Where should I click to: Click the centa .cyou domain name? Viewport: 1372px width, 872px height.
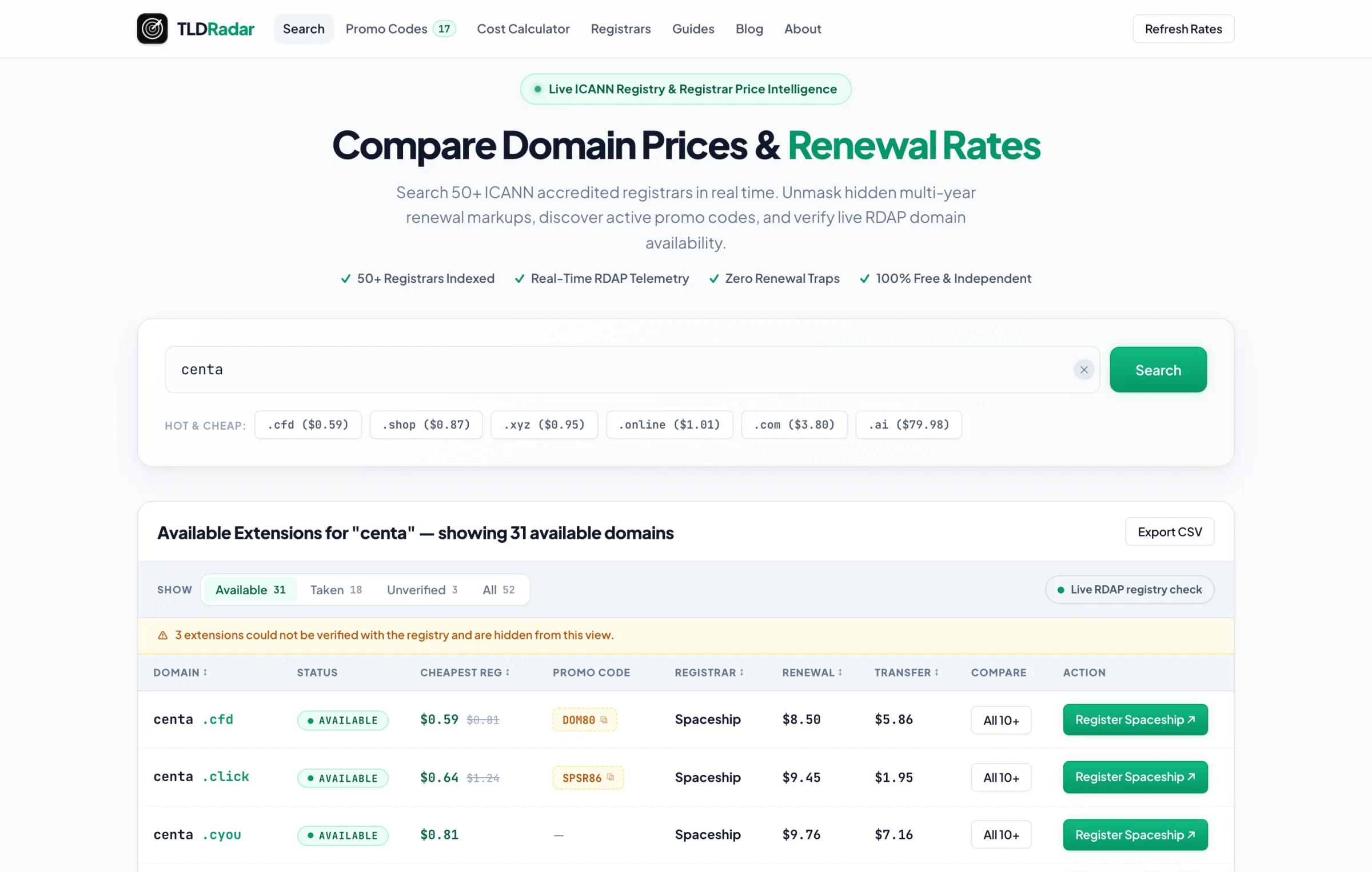click(197, 835)
